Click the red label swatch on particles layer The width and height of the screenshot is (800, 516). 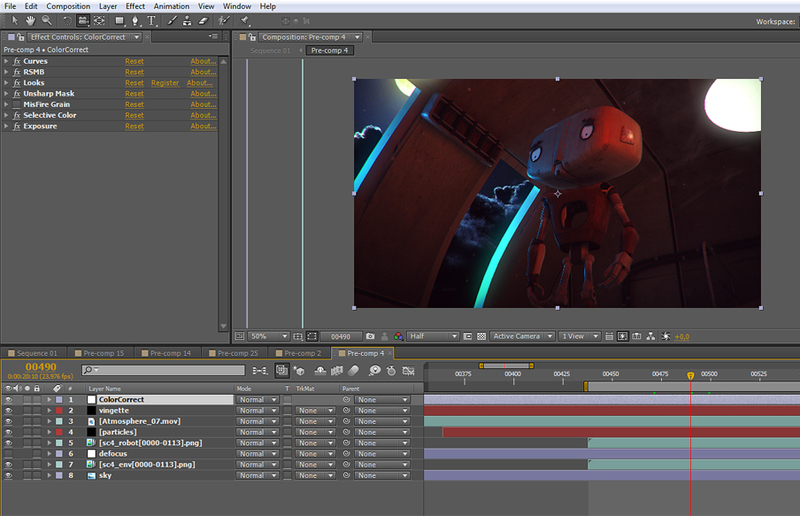pos(58,432)
